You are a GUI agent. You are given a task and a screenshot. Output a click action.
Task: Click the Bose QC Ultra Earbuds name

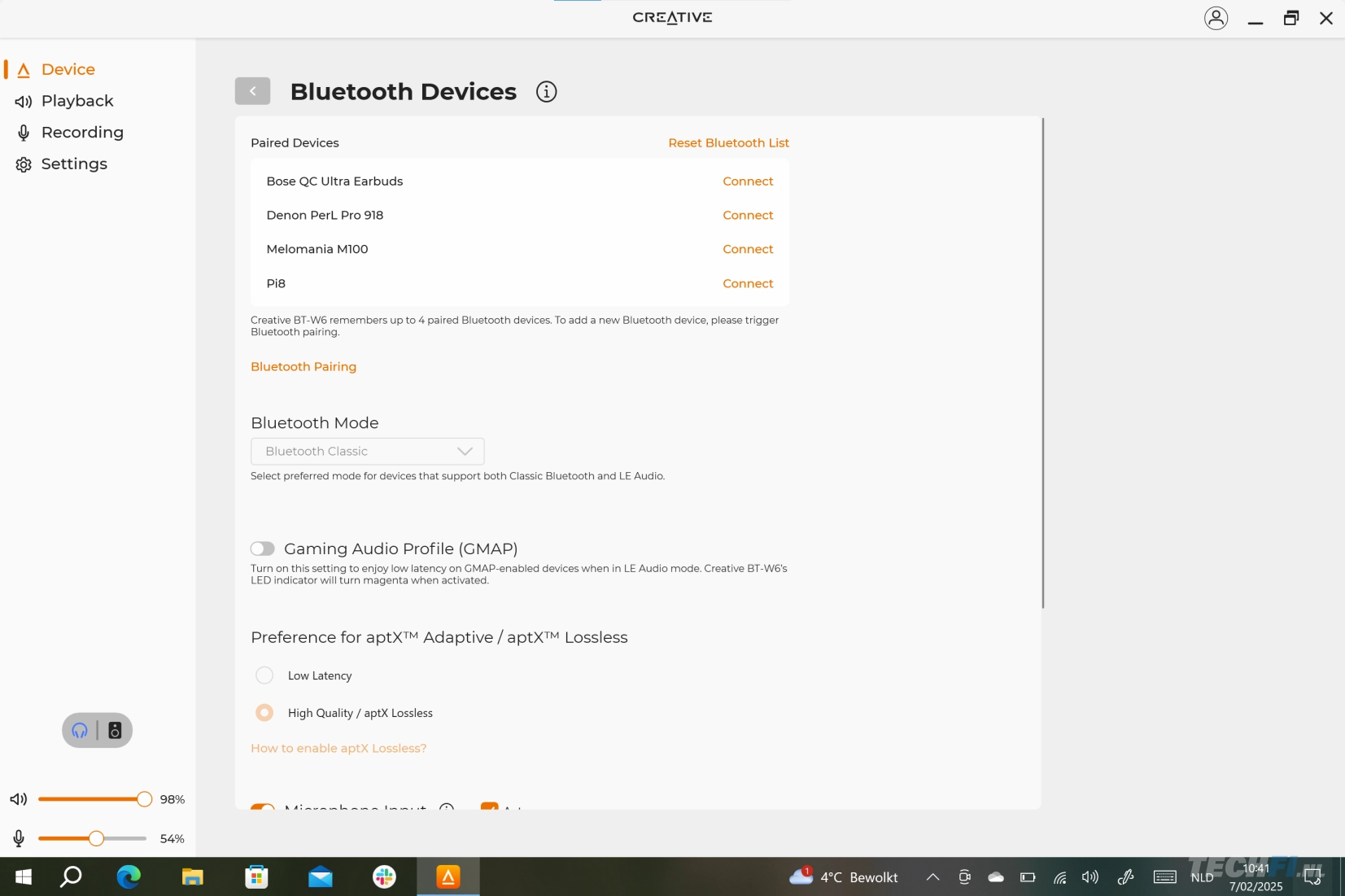coord(334,181)
